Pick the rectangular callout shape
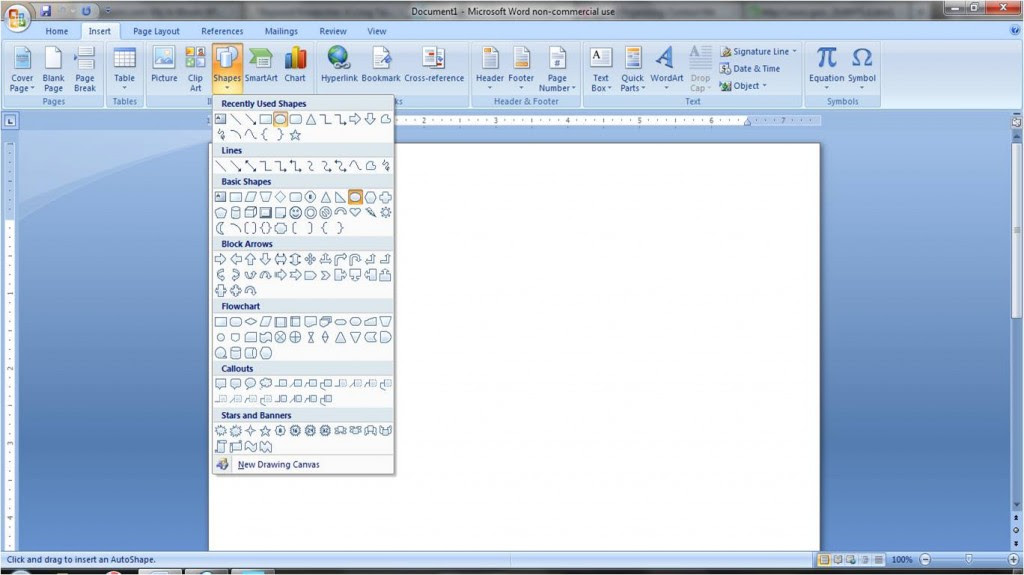The image size is (1024, 575). coord(220,384)
